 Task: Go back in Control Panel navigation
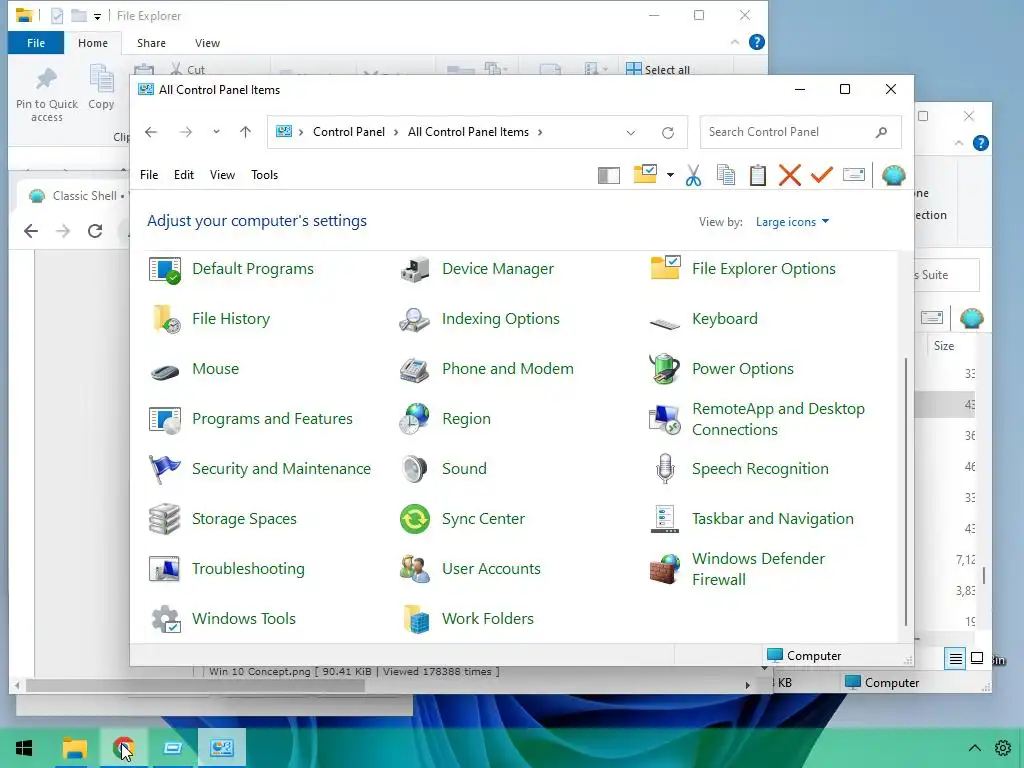click(x=151, y=133)
